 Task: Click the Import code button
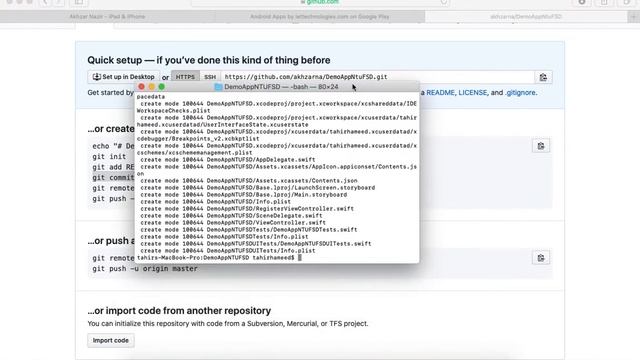[x=111, y=340]
